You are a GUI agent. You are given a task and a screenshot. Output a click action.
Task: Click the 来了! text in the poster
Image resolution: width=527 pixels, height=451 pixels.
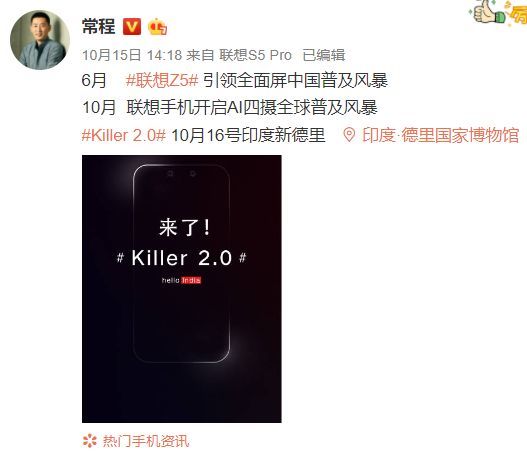185,228
